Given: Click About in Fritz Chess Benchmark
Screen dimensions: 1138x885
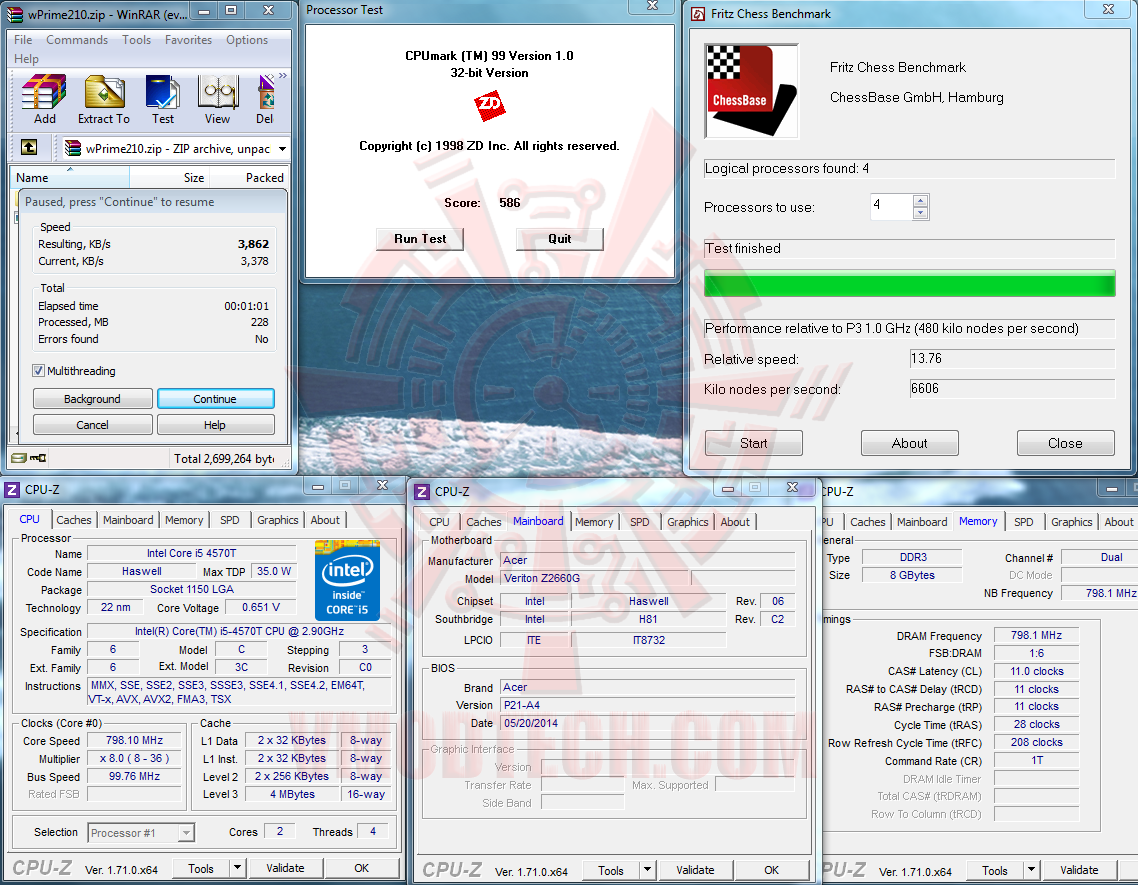Looking at the screenshot, I should click(909, 443).
